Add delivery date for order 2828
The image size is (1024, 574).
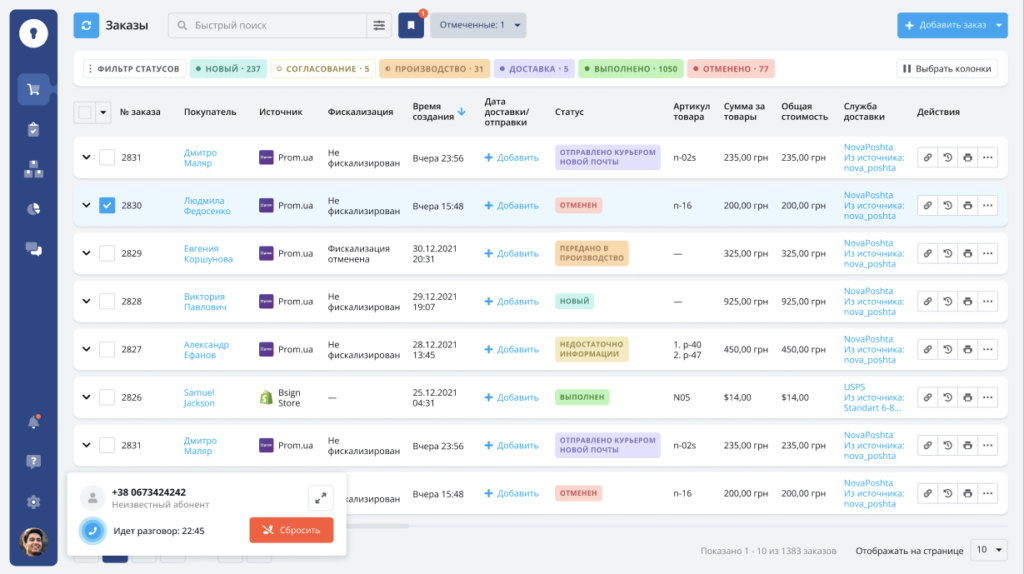pyautogui.click(x=511, y=301)
